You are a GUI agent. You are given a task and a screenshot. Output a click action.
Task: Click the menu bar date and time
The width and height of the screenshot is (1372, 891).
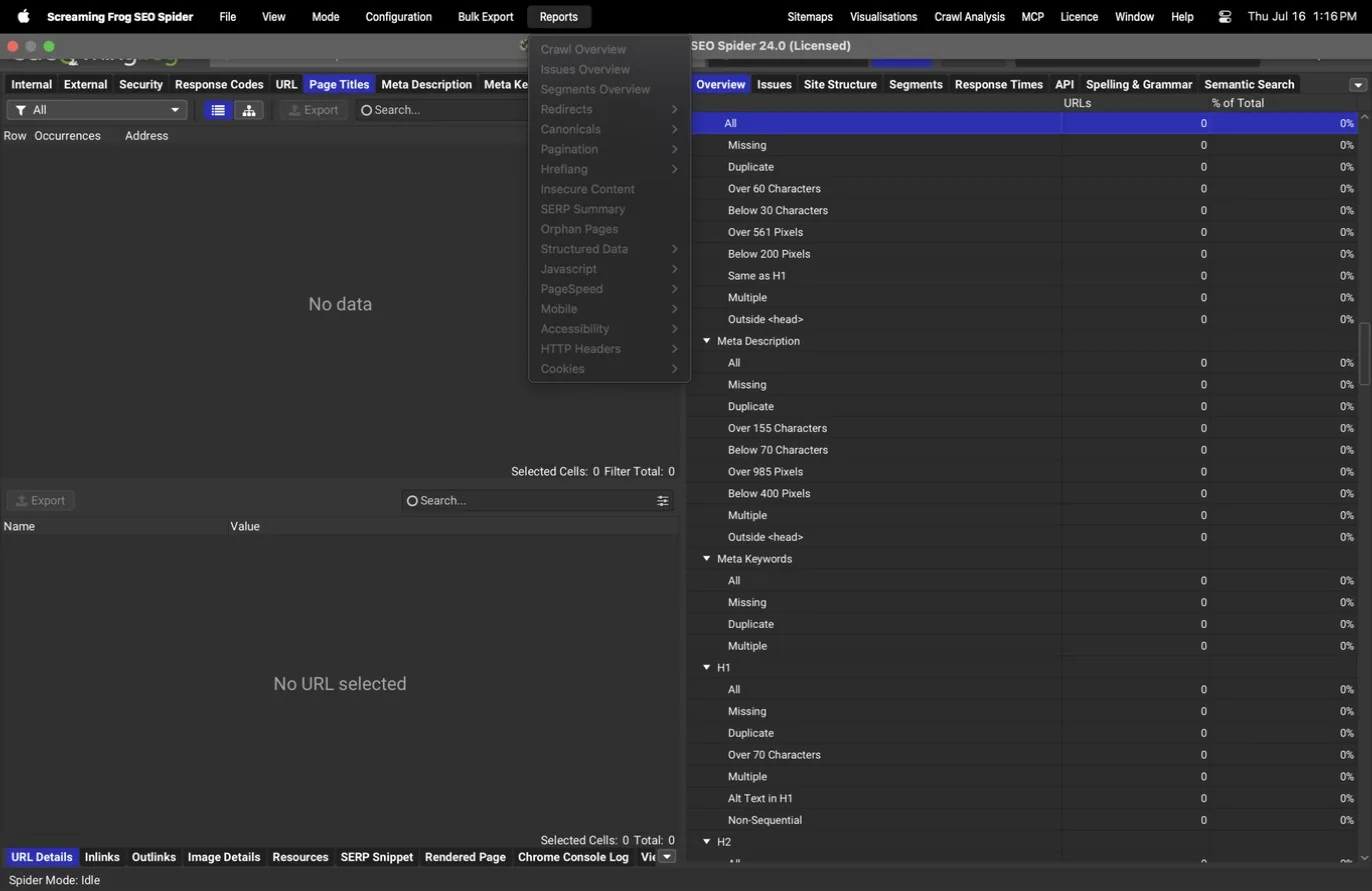(x=1302, y=17)
